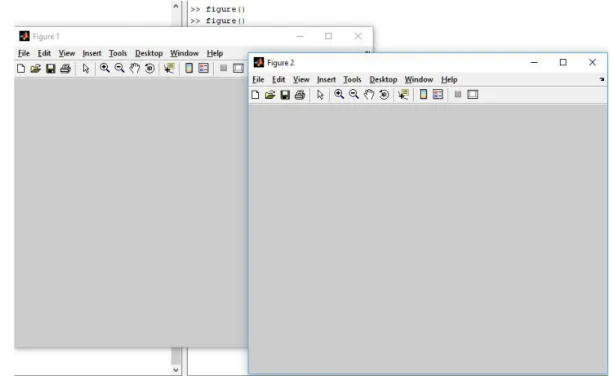610x382 pixels.
Task: Enable Rotate 3D tool in Figure 2
Action: [x=384, y=95]
